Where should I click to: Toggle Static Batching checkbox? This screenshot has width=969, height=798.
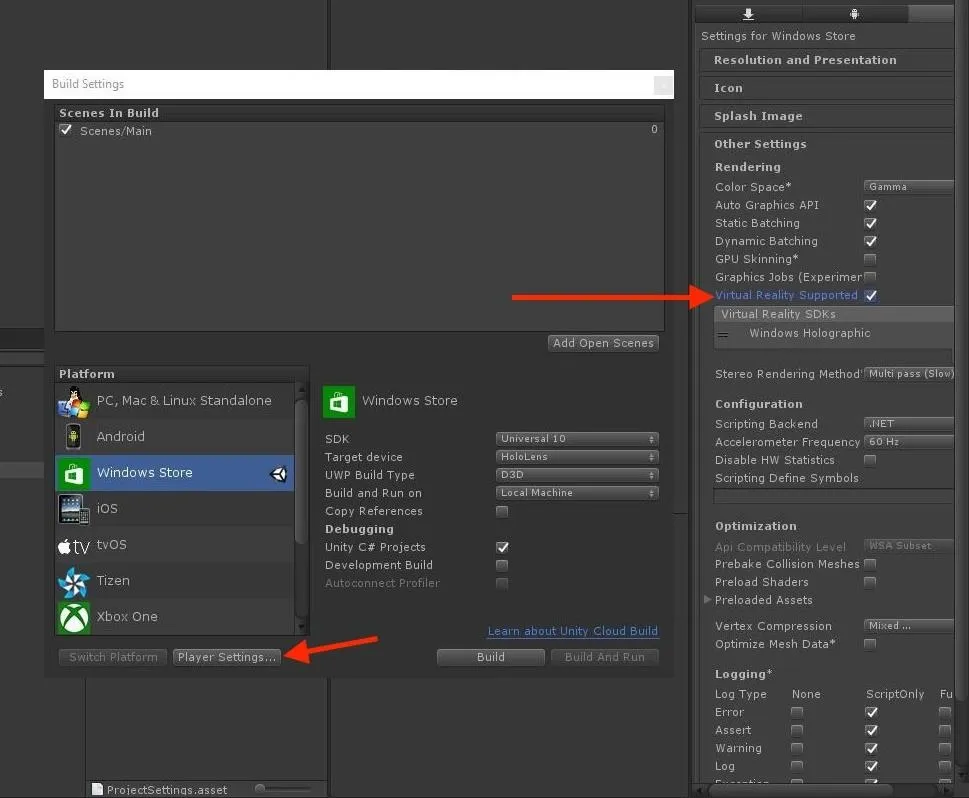tap(870, 223)
